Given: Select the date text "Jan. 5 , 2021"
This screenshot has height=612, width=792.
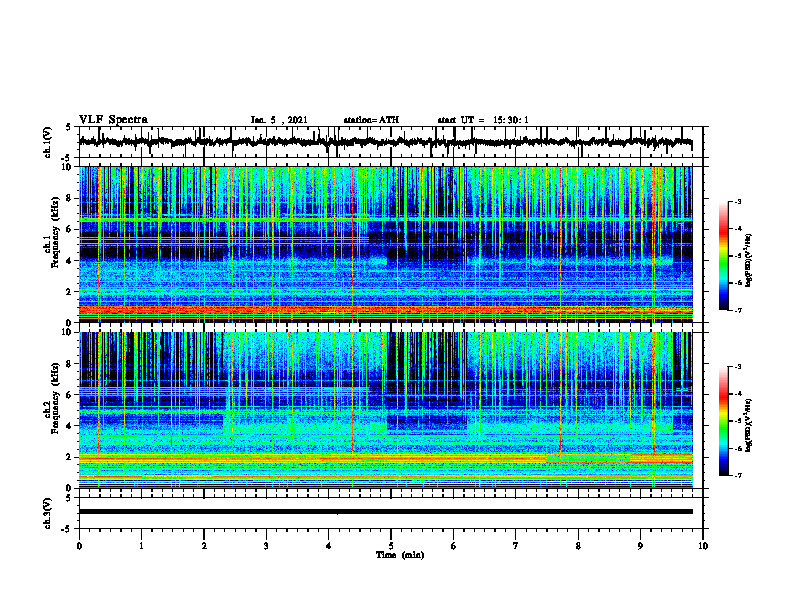Looking at the screenshot, I should click(x=279, y=120).
